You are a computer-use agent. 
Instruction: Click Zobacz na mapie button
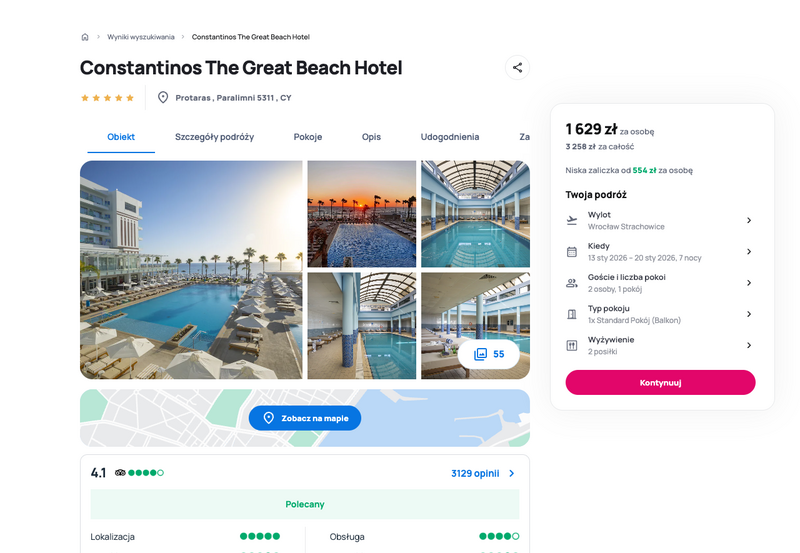pyautogui.click(x=305, y=418)
